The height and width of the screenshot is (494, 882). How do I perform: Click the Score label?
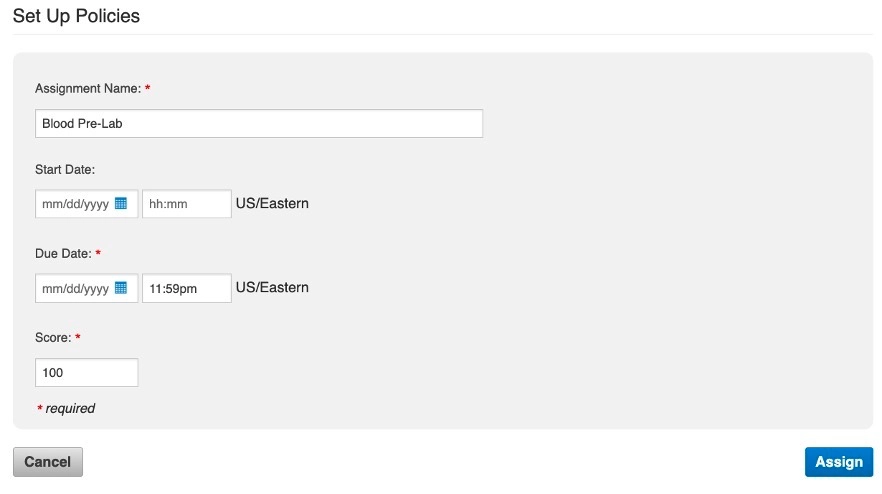pos(53,338)
